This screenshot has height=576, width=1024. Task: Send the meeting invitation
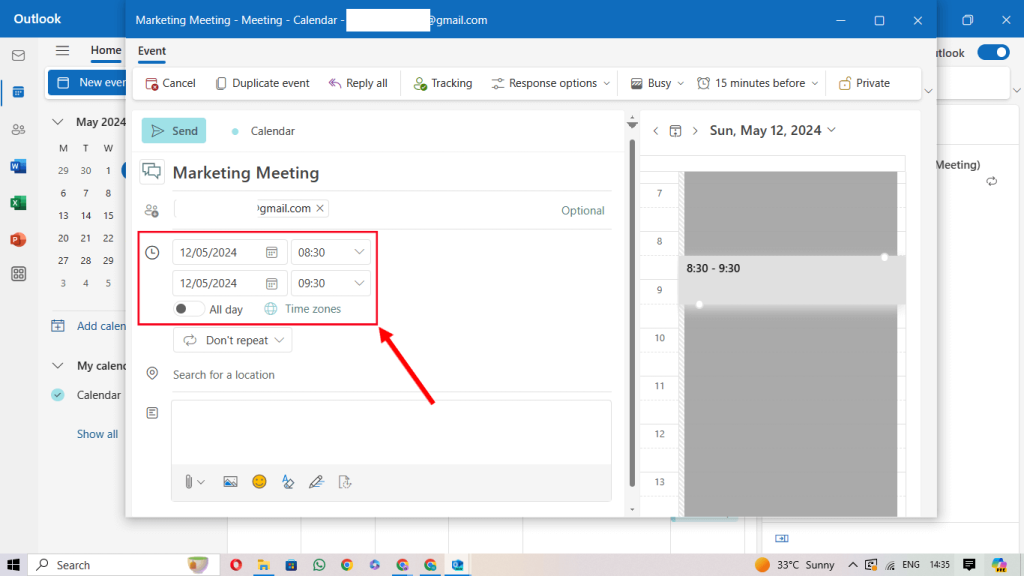(174, 131)
